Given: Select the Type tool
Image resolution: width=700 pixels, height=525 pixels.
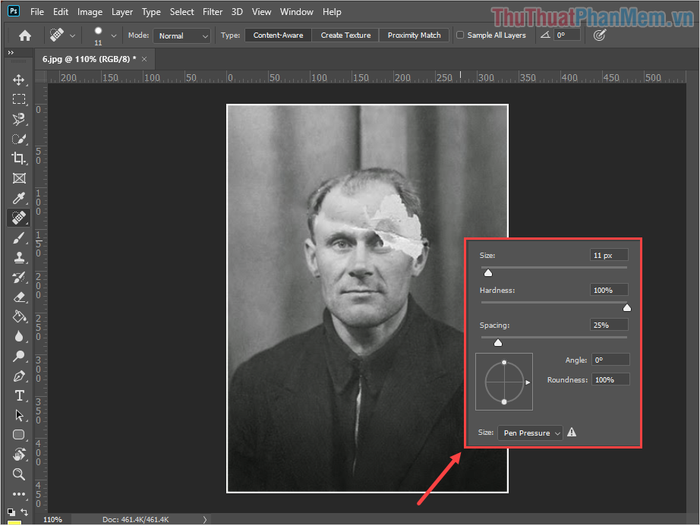Looking at the screenshot, I should tap(19, 396).
